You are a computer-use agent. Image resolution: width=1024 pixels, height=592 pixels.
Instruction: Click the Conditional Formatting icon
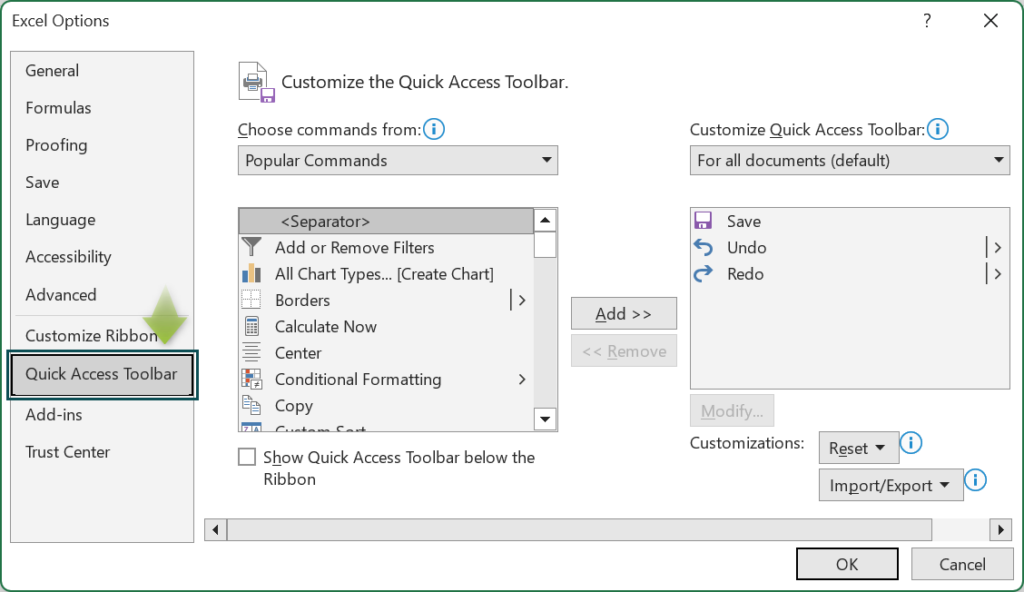click(251, 379)
